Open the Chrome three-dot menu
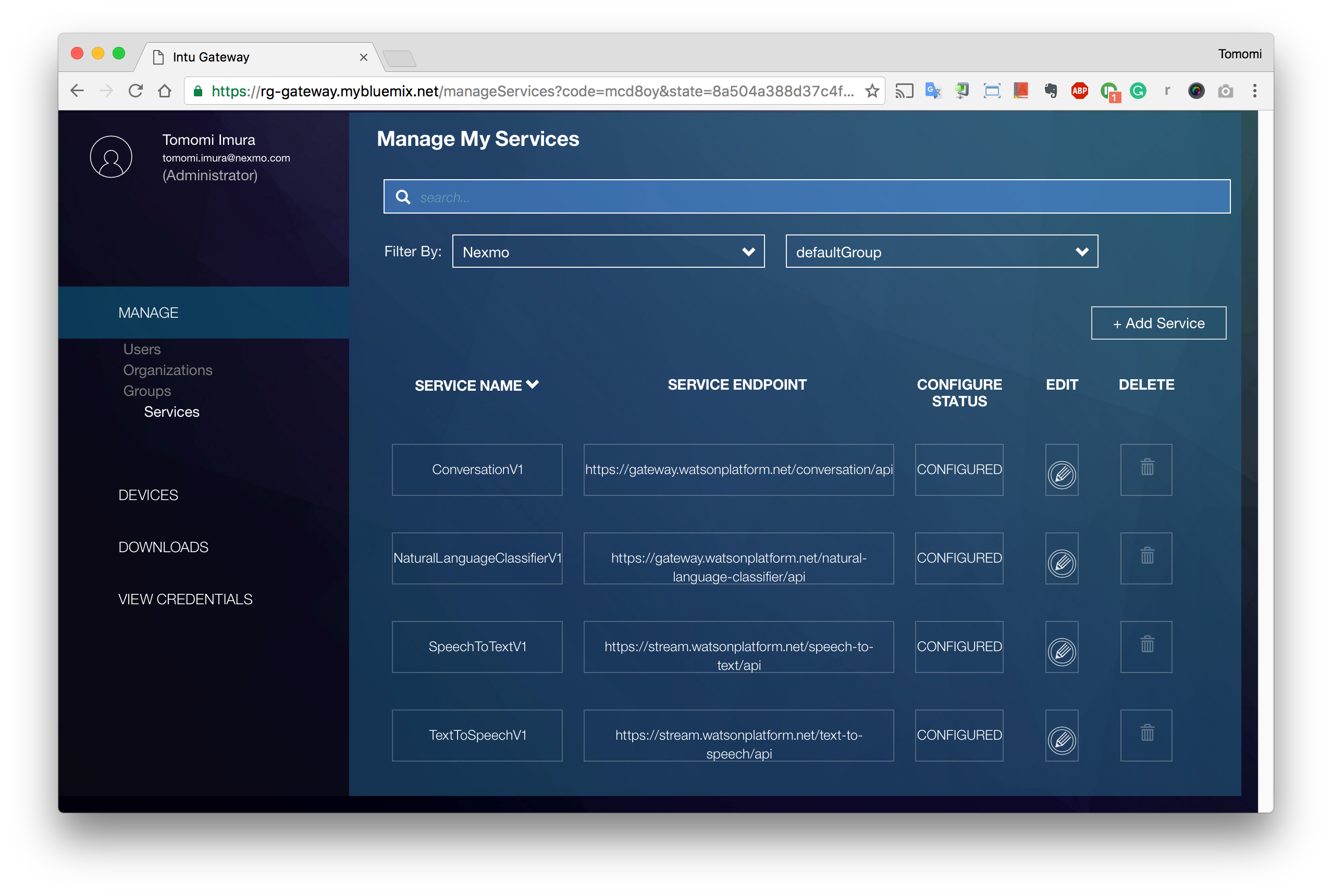1332x896 pixels. click(1255, 91)
